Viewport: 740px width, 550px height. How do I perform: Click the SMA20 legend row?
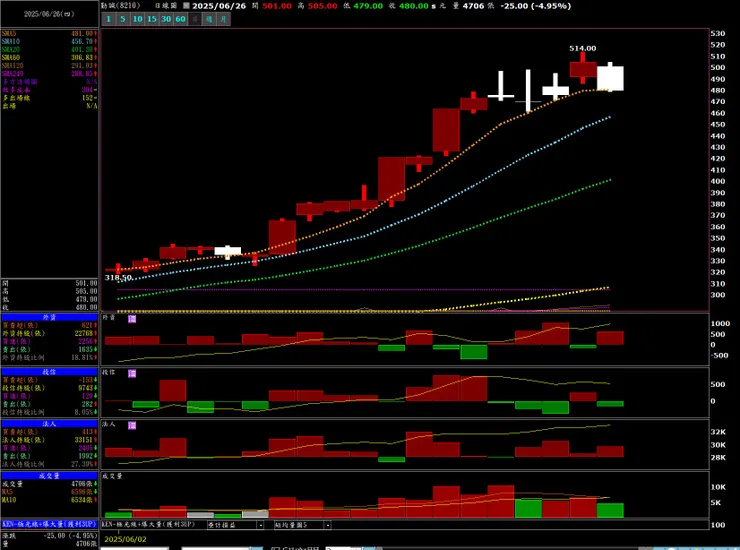[x=50, y=50]
